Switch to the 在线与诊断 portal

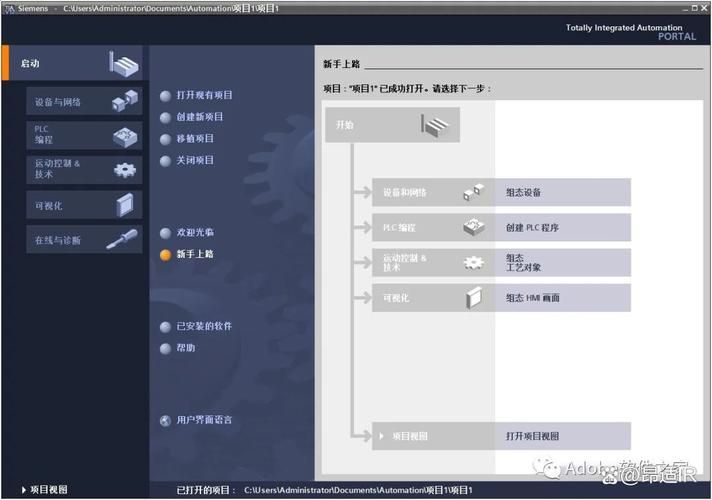[x=84, y=239]
